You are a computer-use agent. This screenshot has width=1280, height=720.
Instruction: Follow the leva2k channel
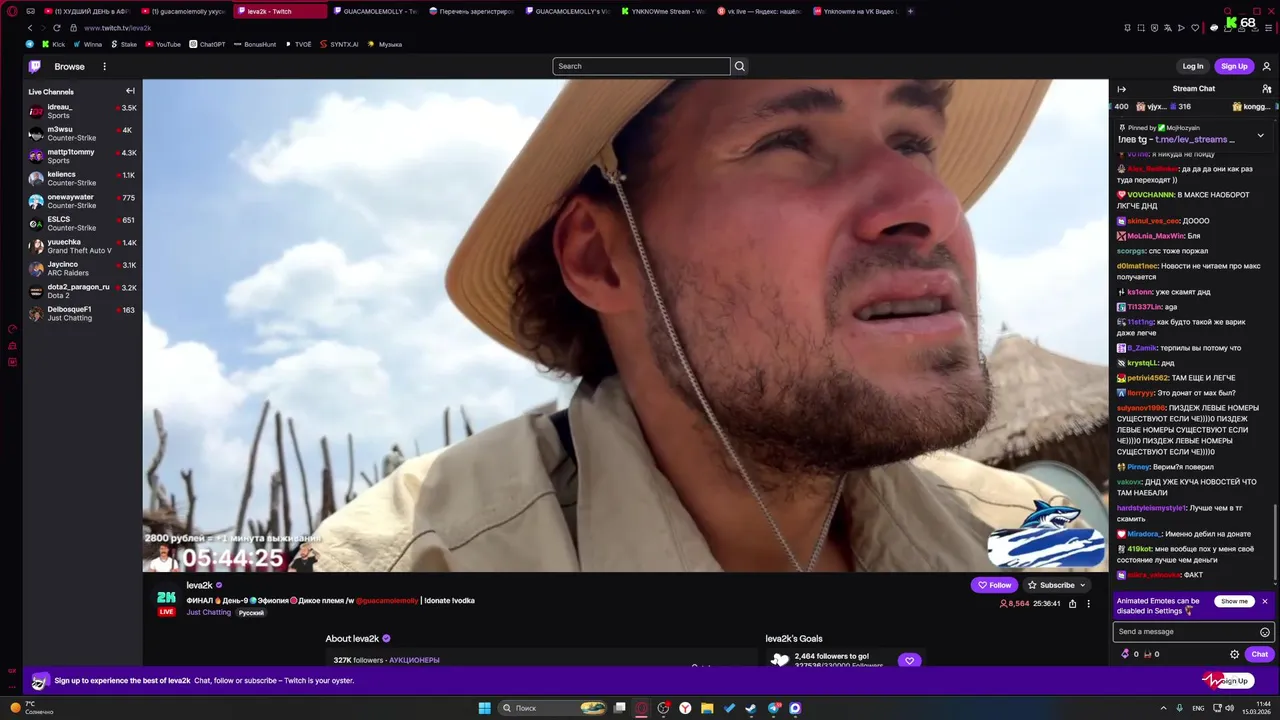coord(994,585)
